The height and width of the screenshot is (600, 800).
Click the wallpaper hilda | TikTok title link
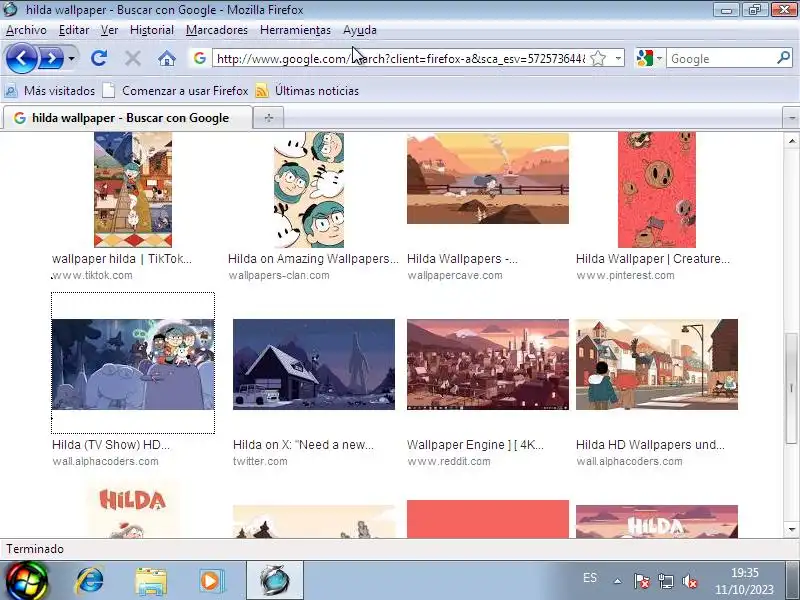point(122,259)
